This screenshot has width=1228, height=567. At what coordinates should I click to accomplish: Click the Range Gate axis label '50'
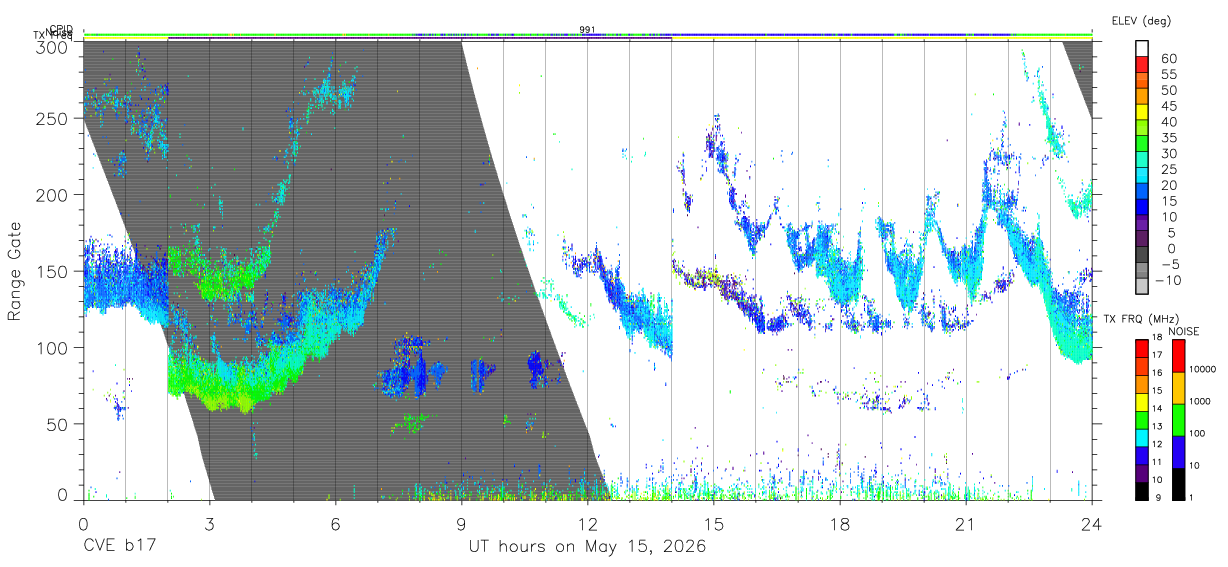click(x=57, y=424)
